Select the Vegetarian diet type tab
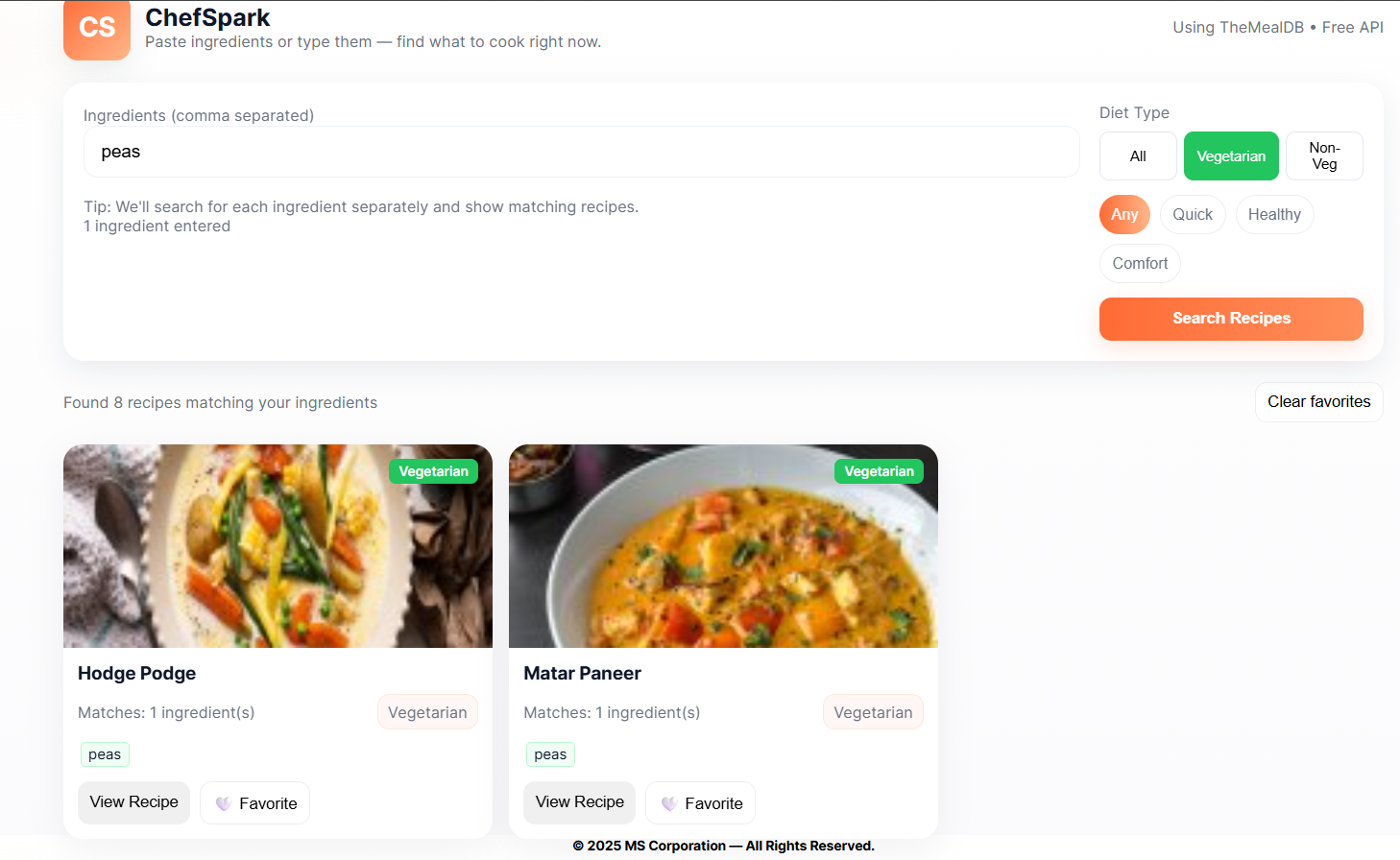The height and width of the screenshot is (860, 1400). click(1231, 155)
